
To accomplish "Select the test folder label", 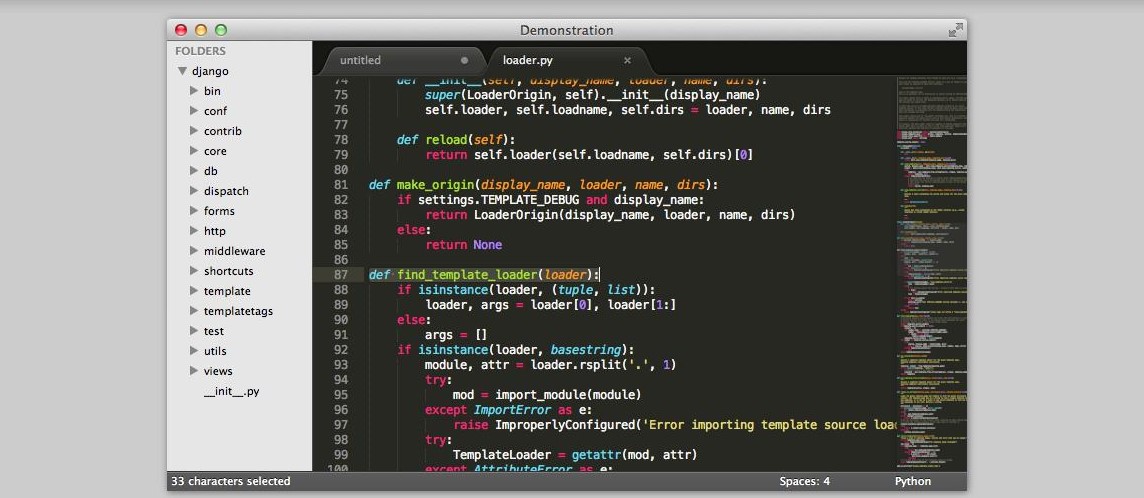I will point(214,331).
